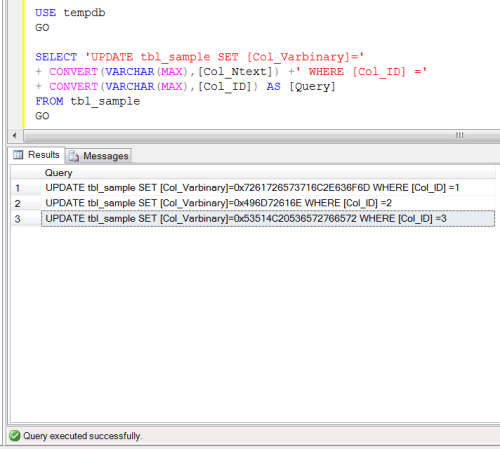Click the first GO under USE tempdb
This screenshot has height=449, width=500.
[42, 28]
